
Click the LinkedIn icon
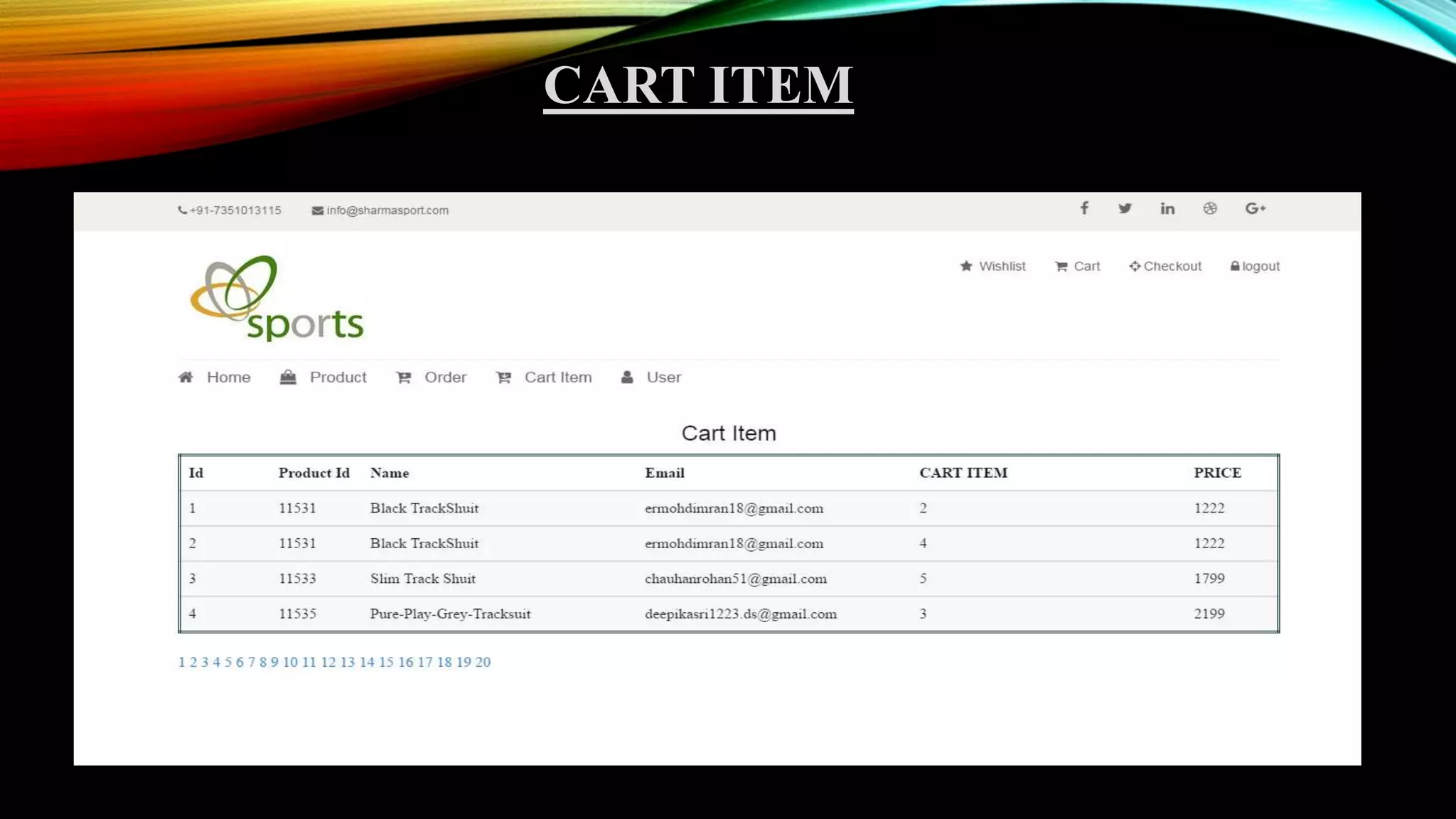(1167, 208)
